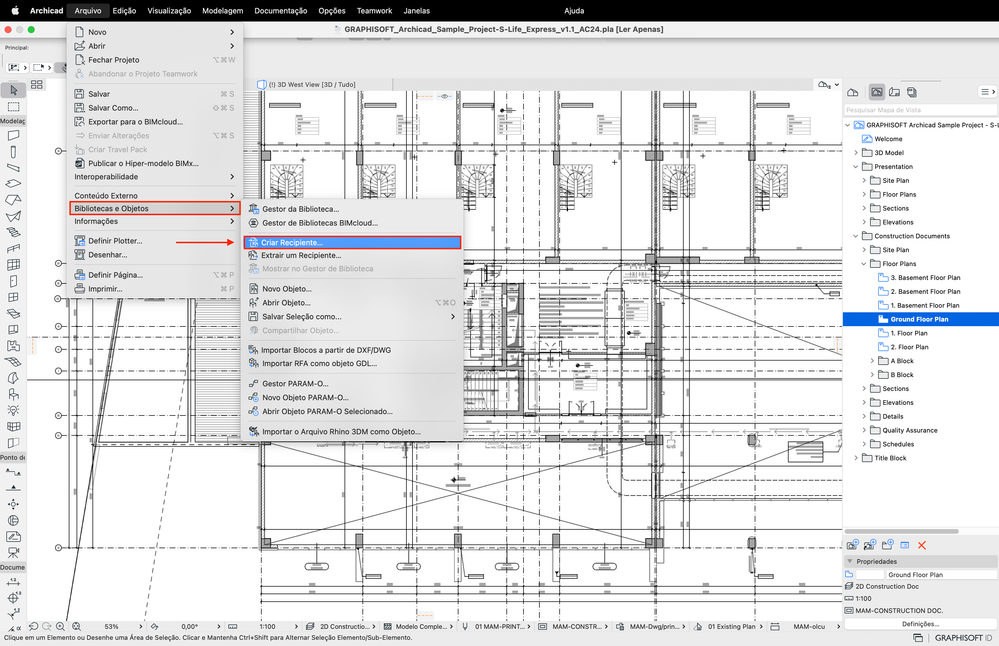Open the Project Map navigator icon
This screenshot has height=646, width=999.
click(x=852, y=92)
